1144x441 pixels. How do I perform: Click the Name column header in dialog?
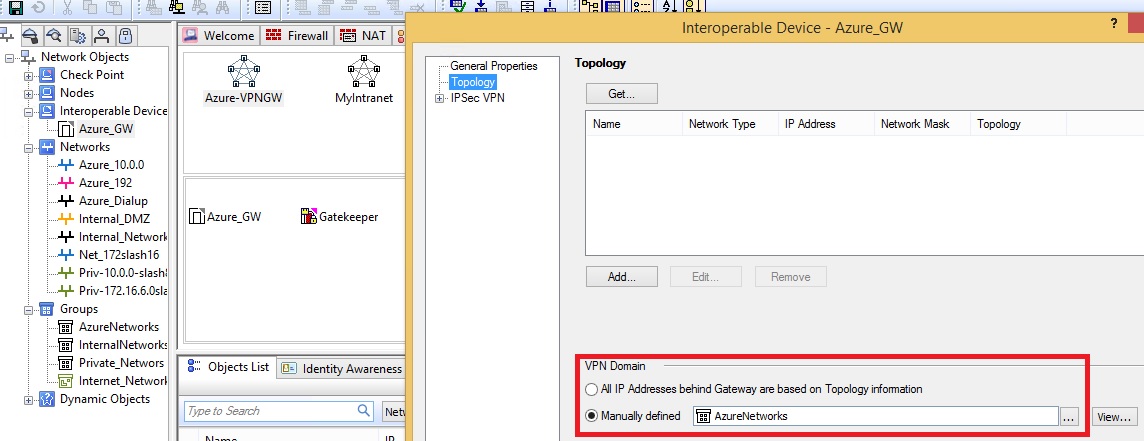[x=633, y=124]
